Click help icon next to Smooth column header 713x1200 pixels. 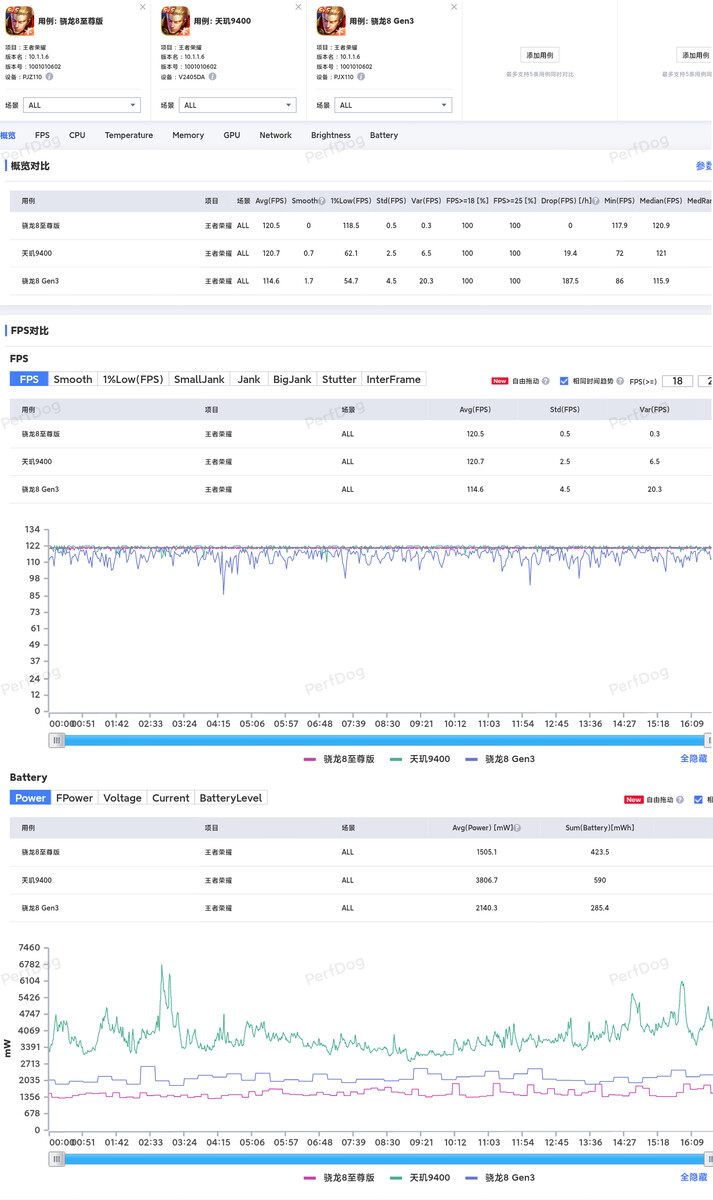point(322,201)
